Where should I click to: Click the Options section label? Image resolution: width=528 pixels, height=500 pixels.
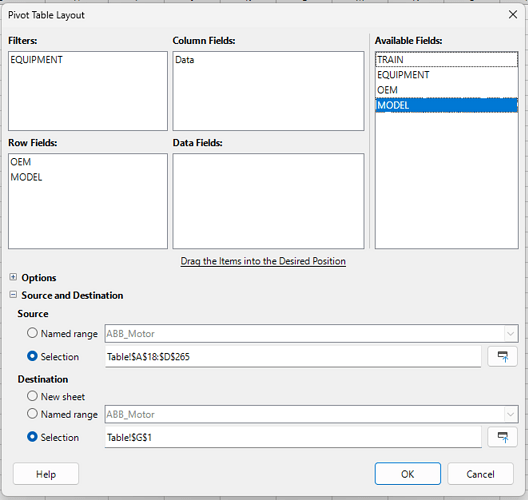point(39,277)
